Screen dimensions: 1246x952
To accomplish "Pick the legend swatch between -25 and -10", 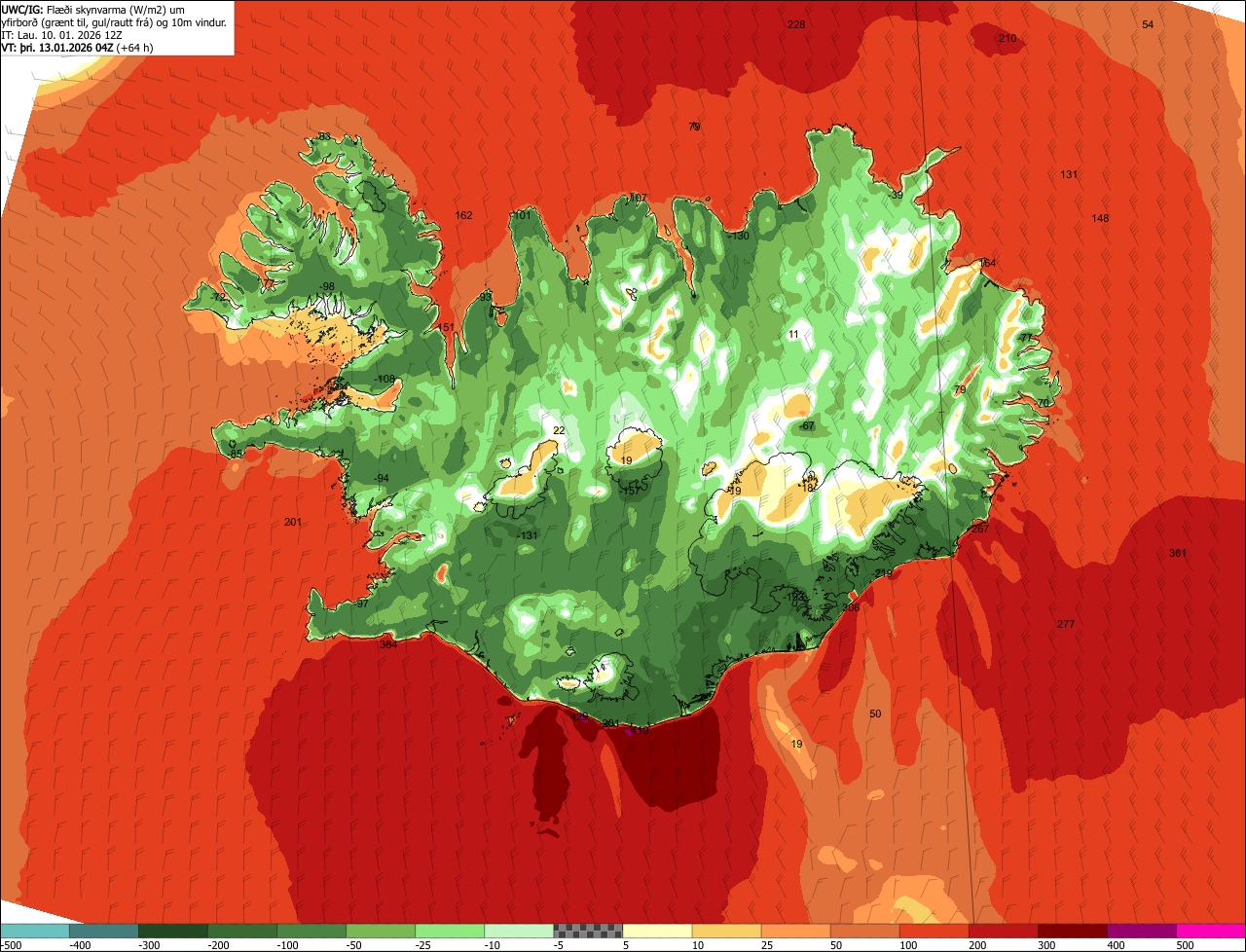I will pyautogui.click(x=450, y=931).
